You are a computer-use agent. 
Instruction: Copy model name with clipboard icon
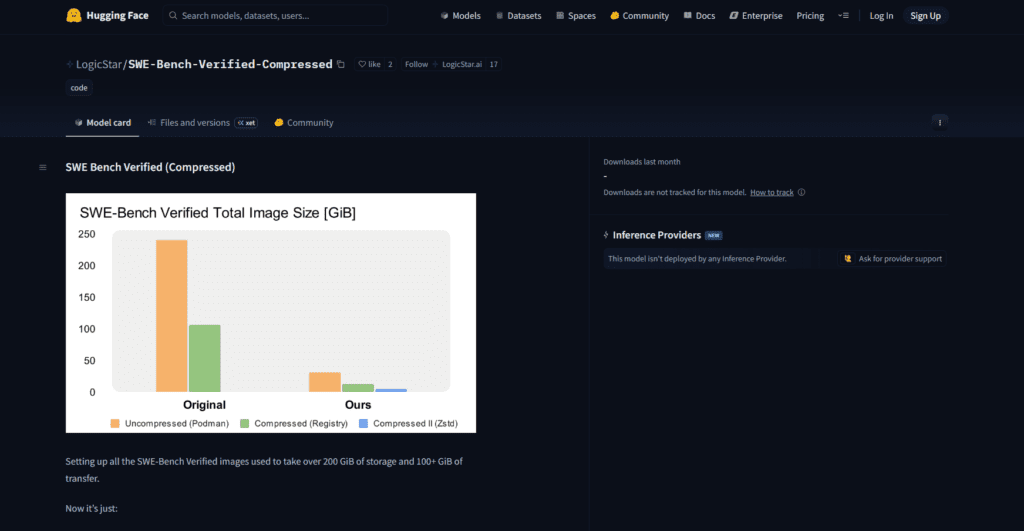coord(340,64)
